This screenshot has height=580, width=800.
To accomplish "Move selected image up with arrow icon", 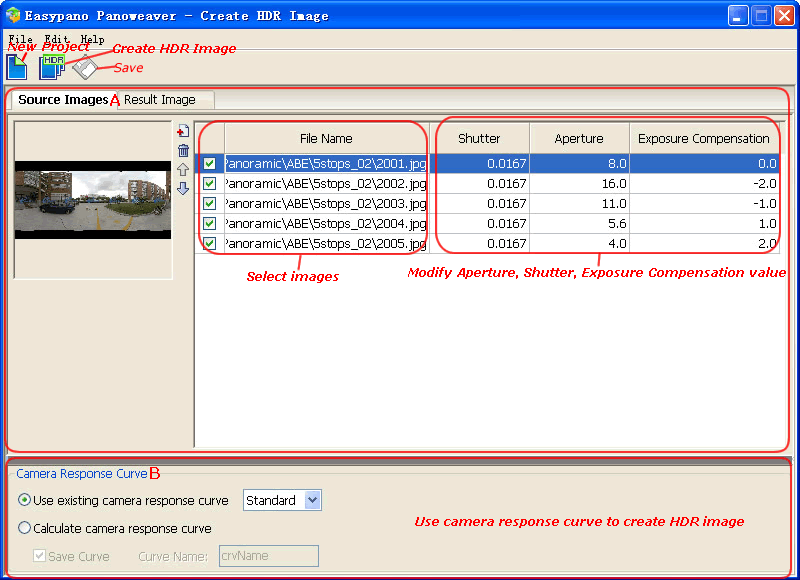I will (x=183, y=169).
